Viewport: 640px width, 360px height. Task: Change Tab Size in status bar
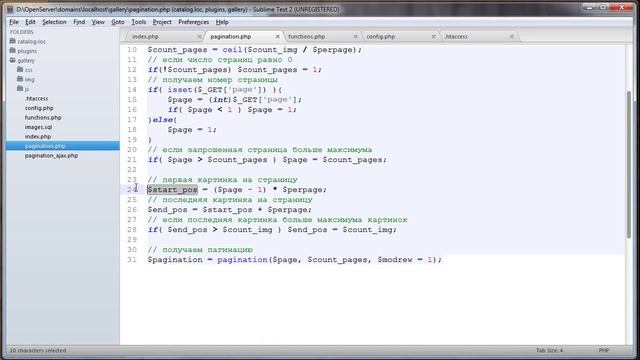[549, 350]
